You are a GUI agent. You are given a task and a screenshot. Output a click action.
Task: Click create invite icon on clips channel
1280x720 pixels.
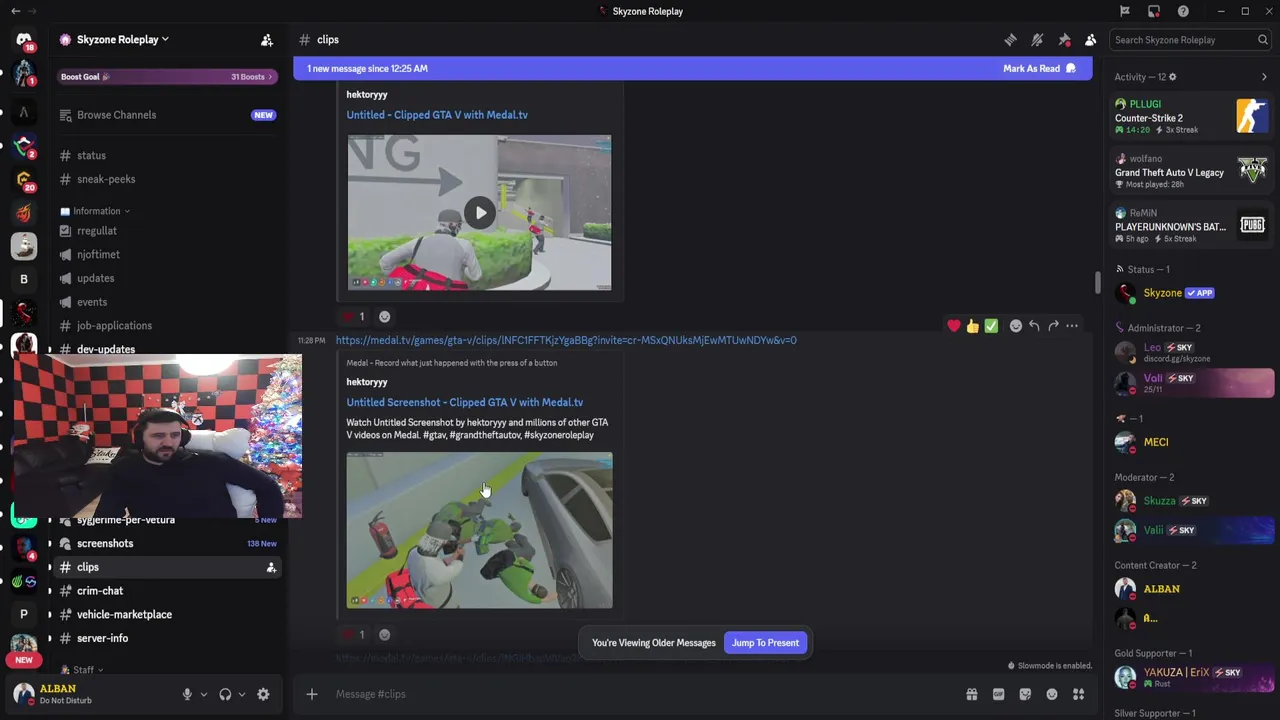point(270,567)
